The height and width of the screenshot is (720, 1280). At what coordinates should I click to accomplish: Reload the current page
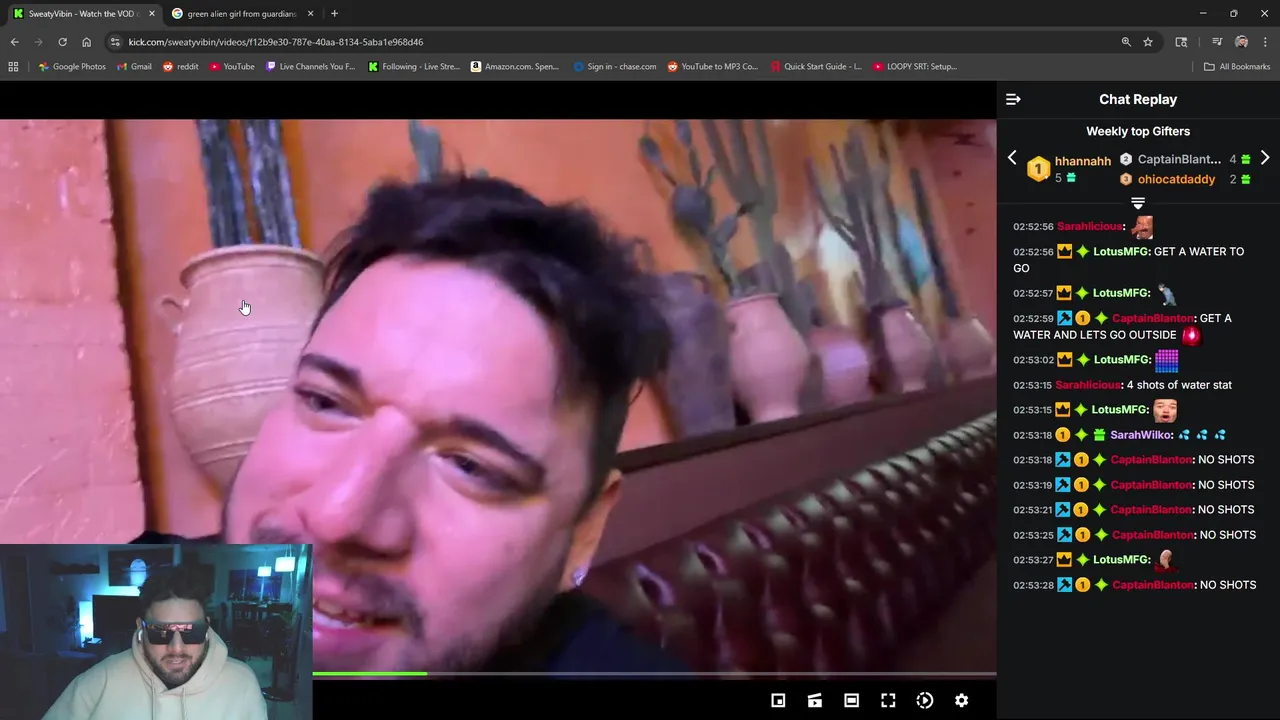(62, 42)
